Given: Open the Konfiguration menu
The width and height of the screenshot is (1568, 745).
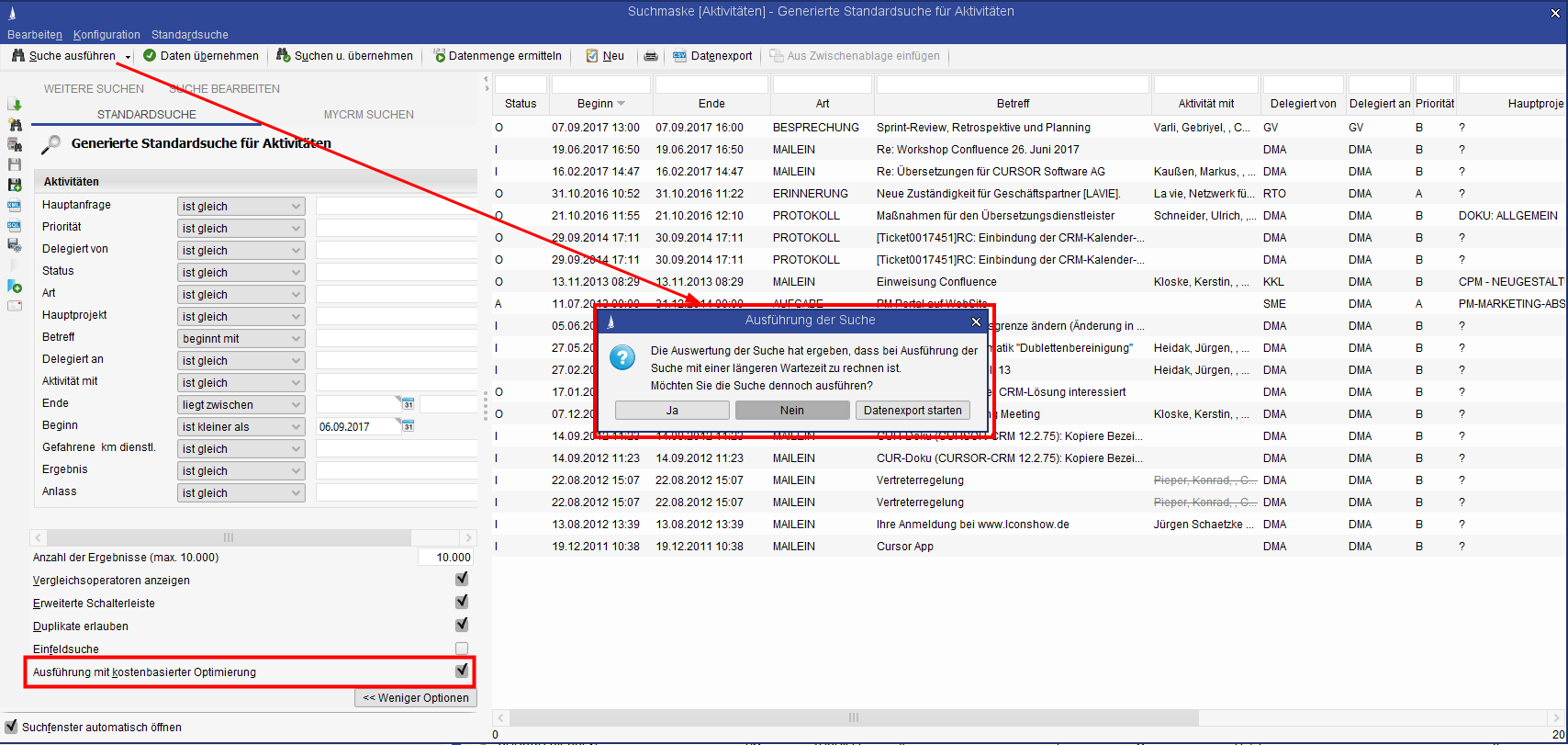Looking at the screenshot, I should click(x=106, y=35).
